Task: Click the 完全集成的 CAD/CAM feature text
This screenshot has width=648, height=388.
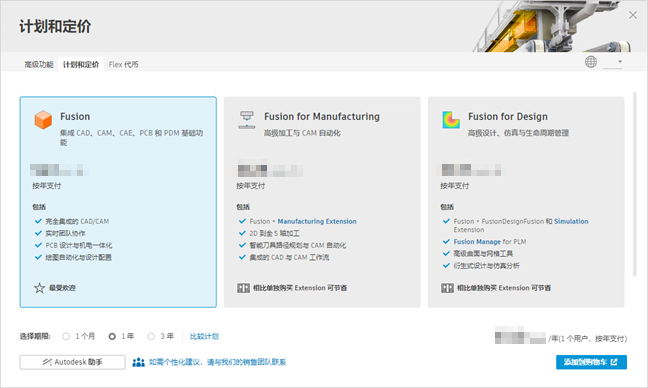Action: coord(77,221)
